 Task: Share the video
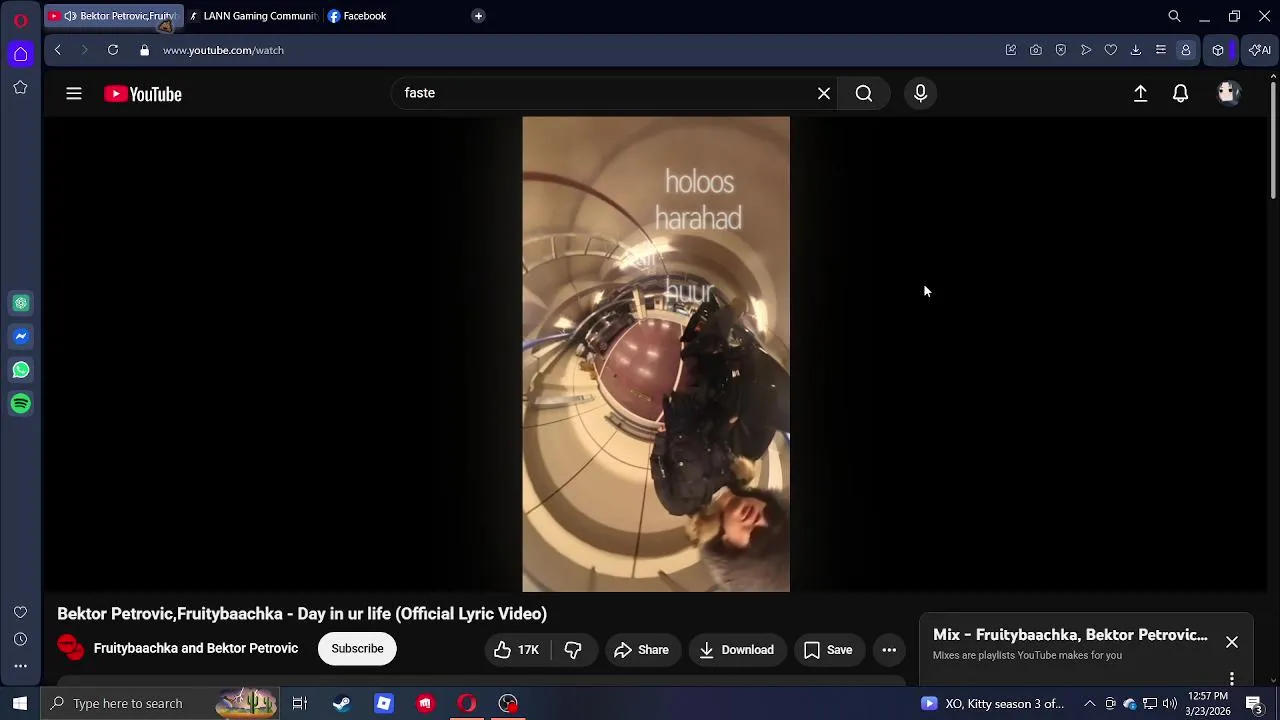click(641, 650)
